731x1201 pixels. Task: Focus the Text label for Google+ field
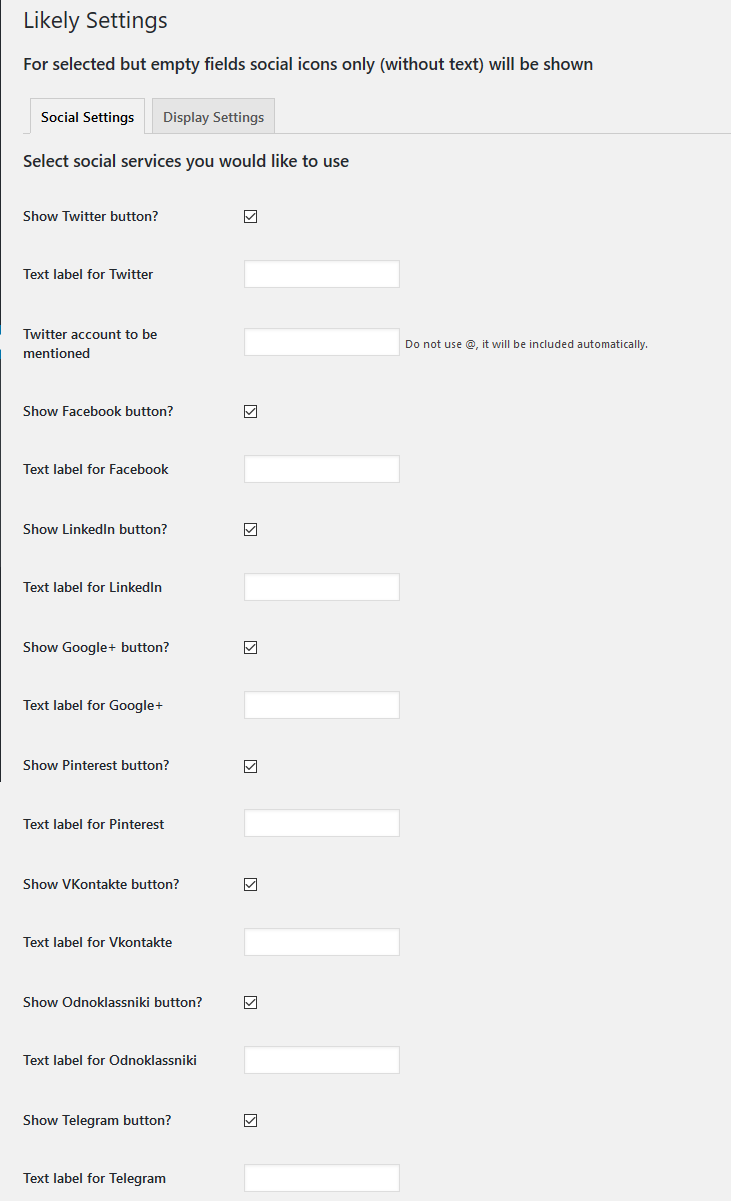[322, 705]
